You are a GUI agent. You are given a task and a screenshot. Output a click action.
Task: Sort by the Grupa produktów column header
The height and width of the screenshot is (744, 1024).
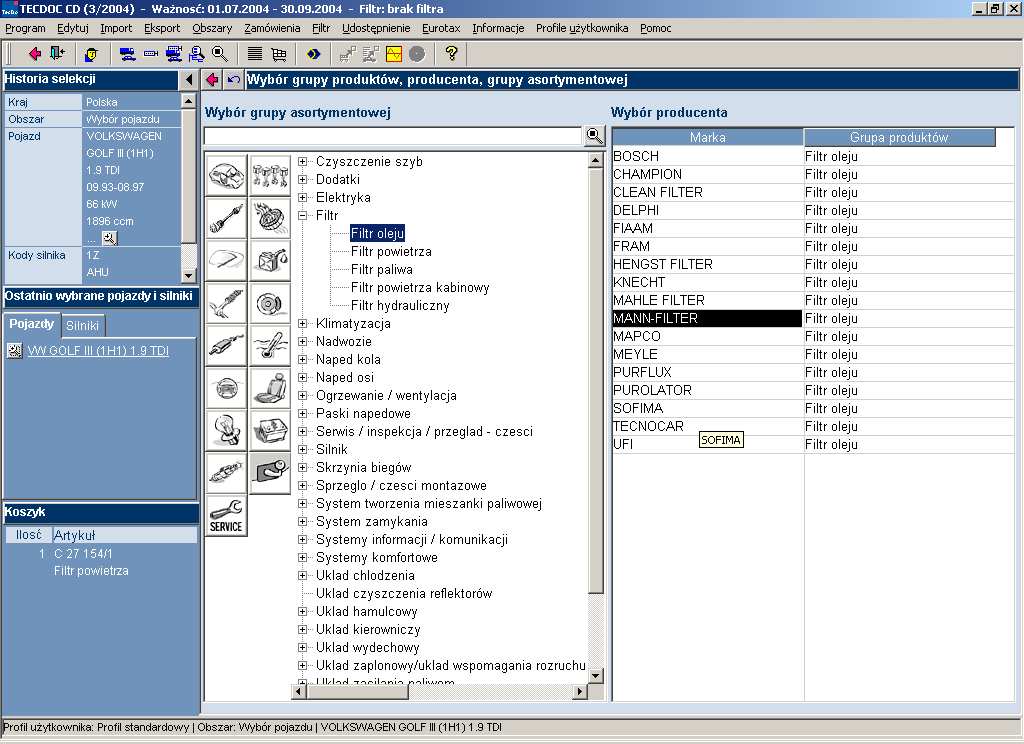coord(899,137)
